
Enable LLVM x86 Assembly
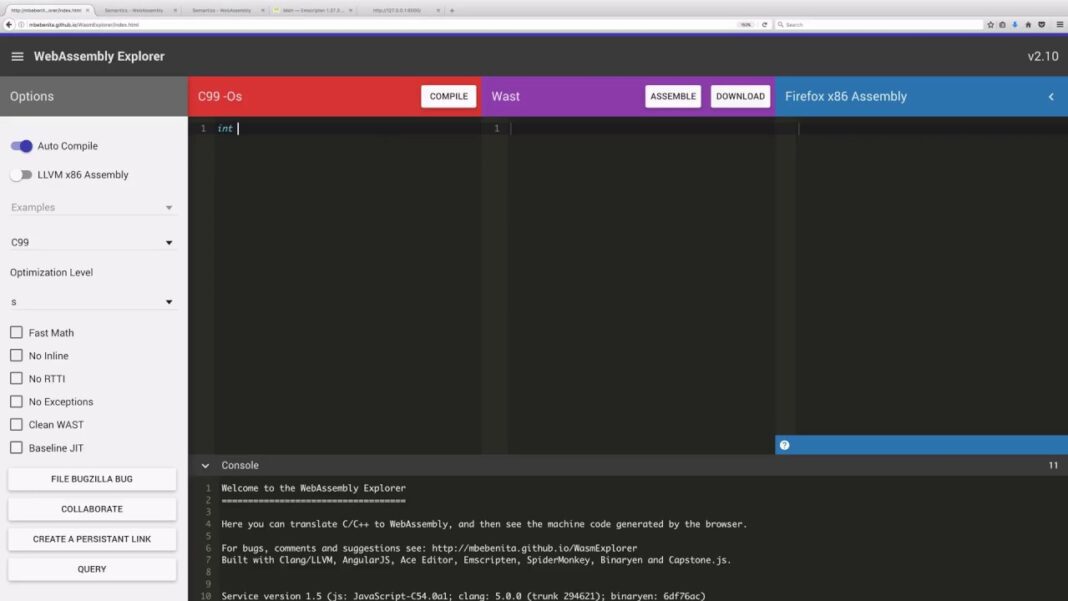tap(21, 174)
